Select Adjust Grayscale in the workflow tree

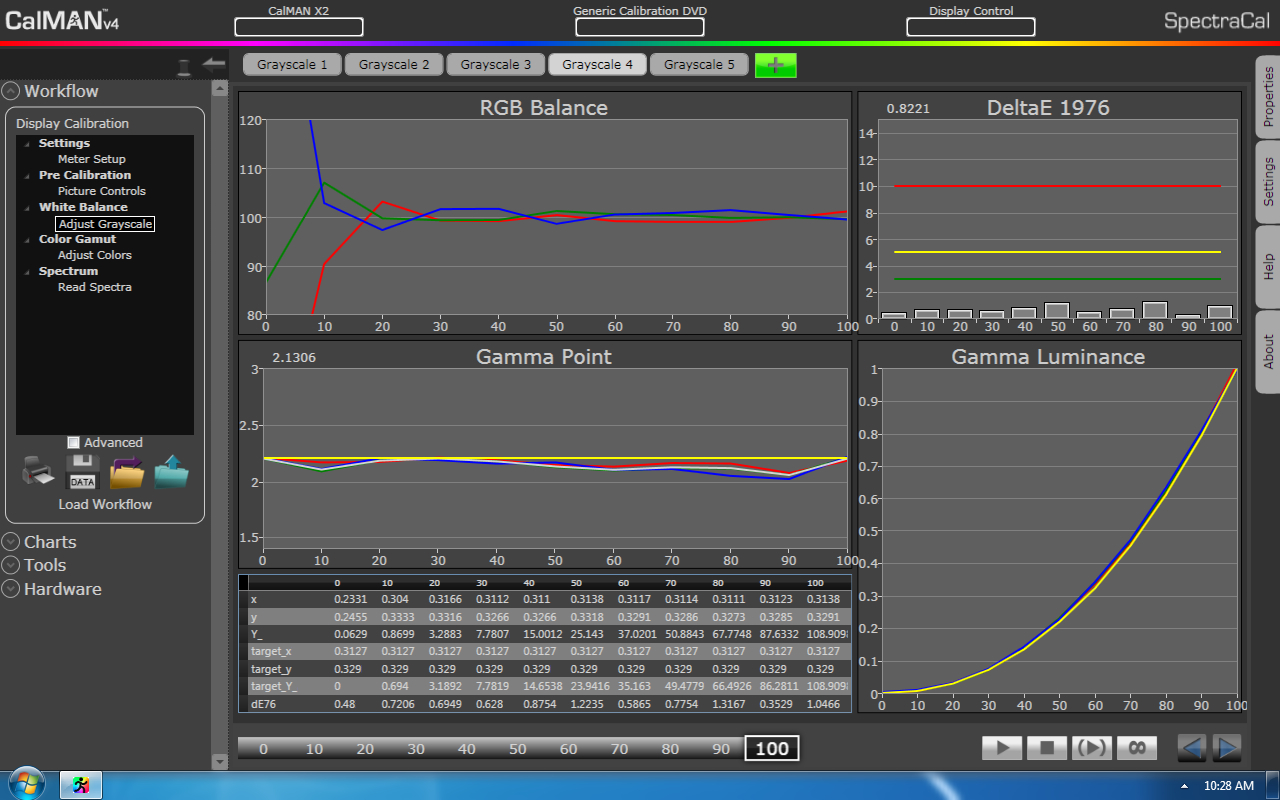click(x=105, y=224)
